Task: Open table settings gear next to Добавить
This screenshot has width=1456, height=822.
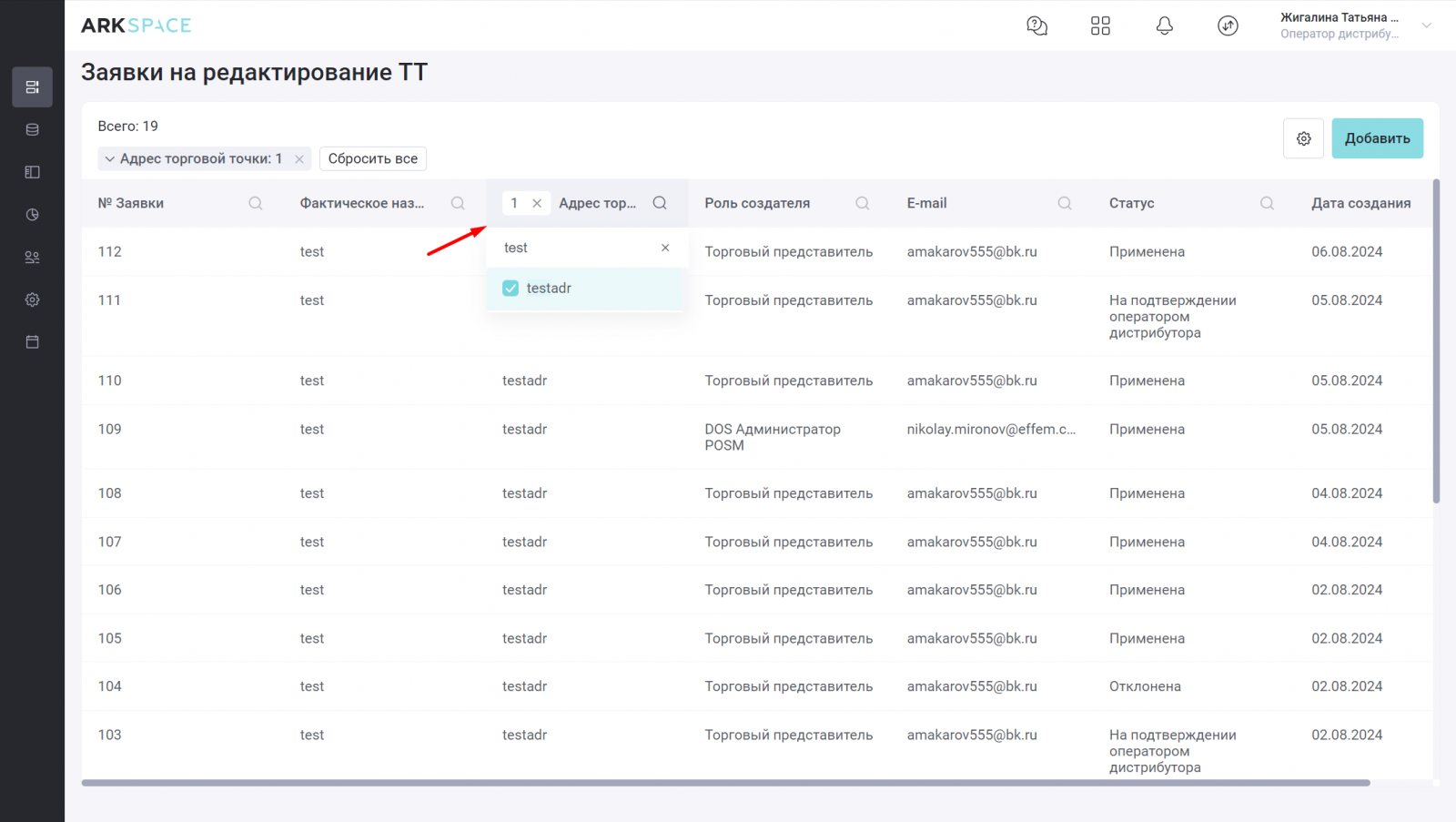Action: coord(1303,138)
